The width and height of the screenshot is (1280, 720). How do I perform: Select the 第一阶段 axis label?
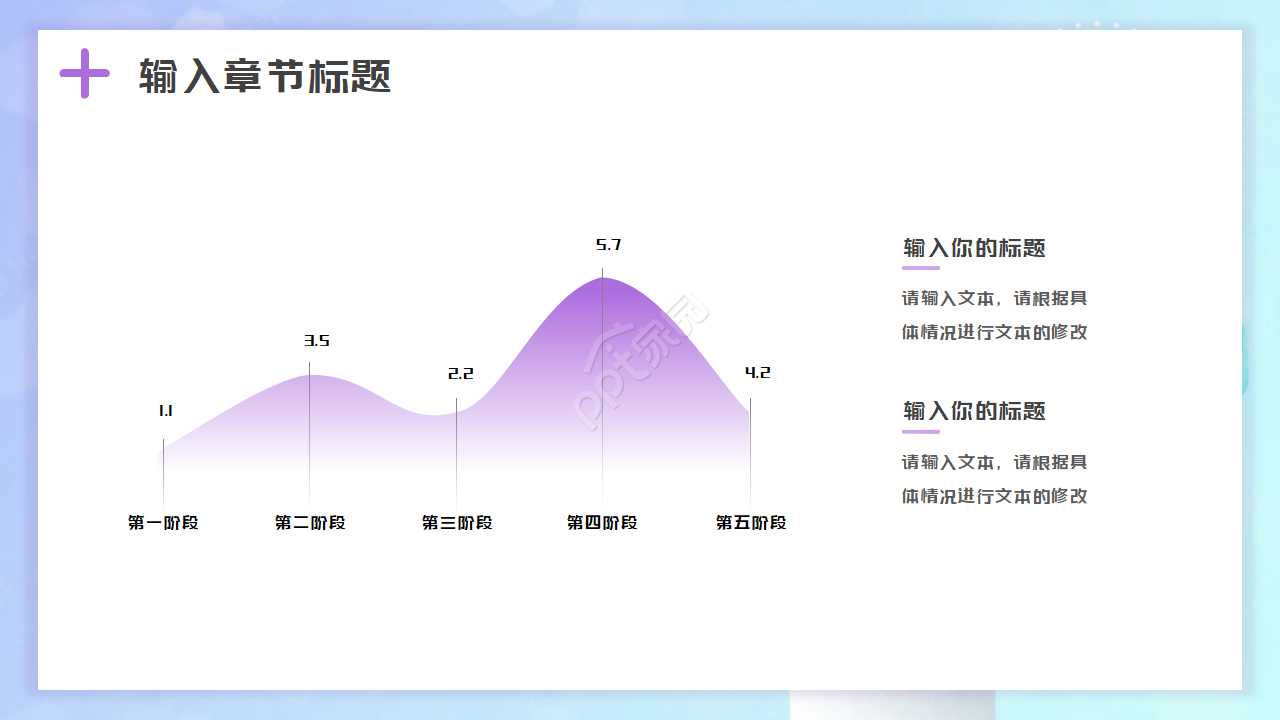tap(164, 522)
